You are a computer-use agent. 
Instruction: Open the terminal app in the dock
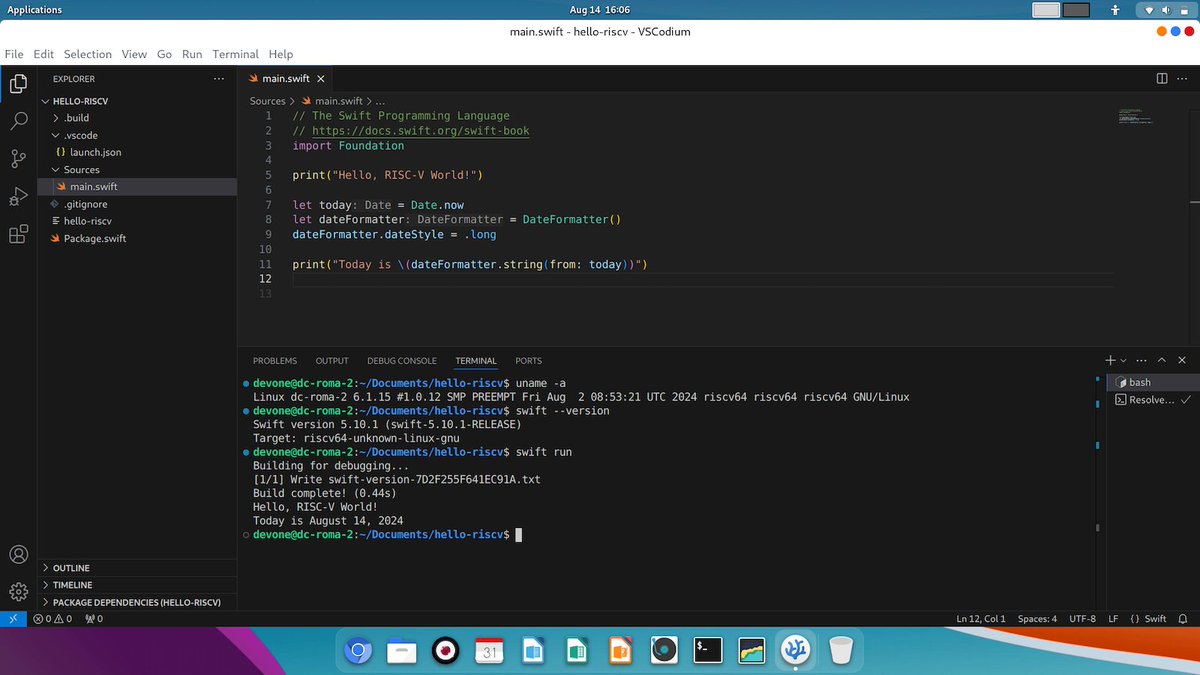coord(708,651)
